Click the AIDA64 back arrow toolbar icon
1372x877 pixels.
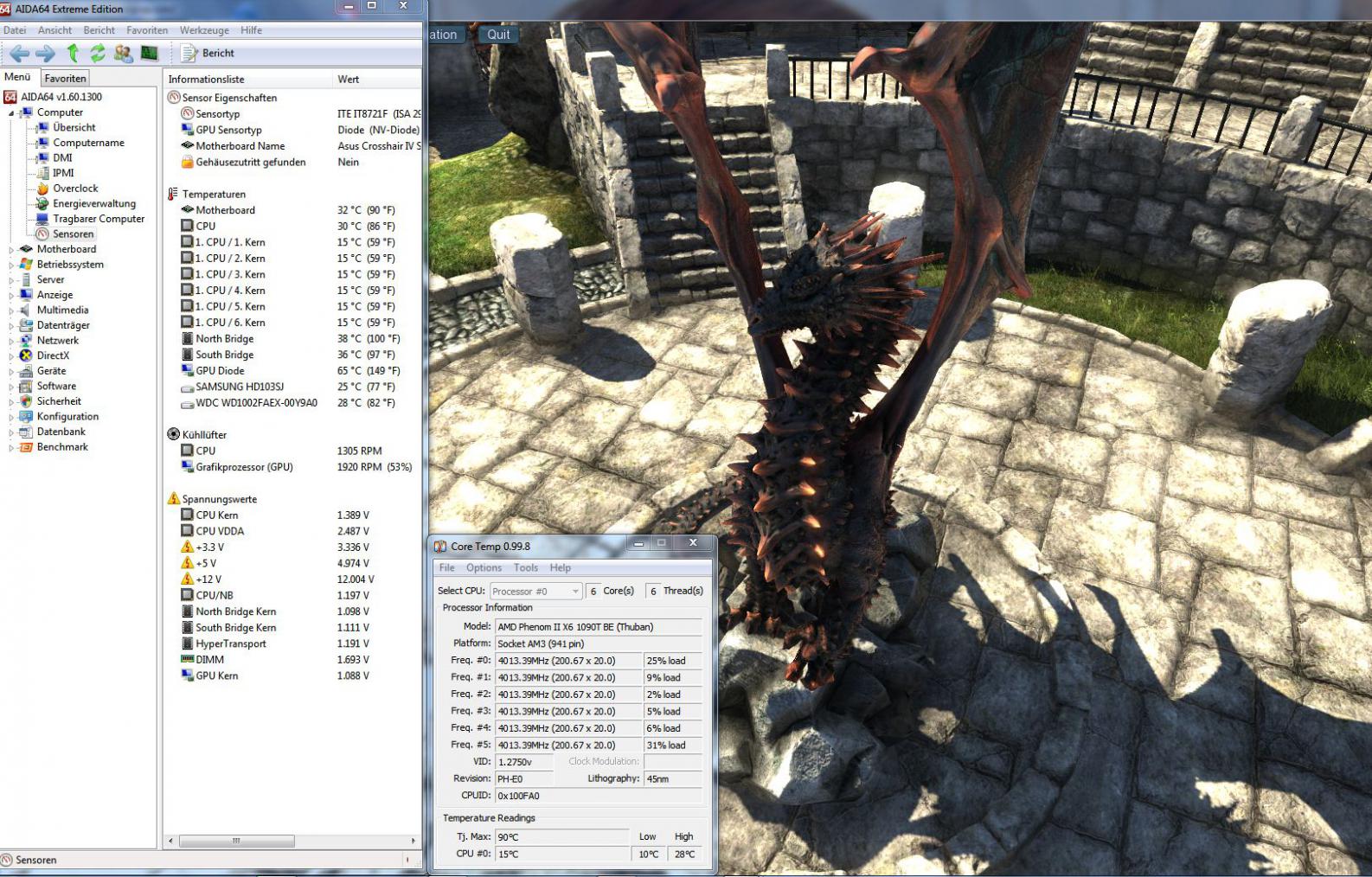tap(19, 53)
